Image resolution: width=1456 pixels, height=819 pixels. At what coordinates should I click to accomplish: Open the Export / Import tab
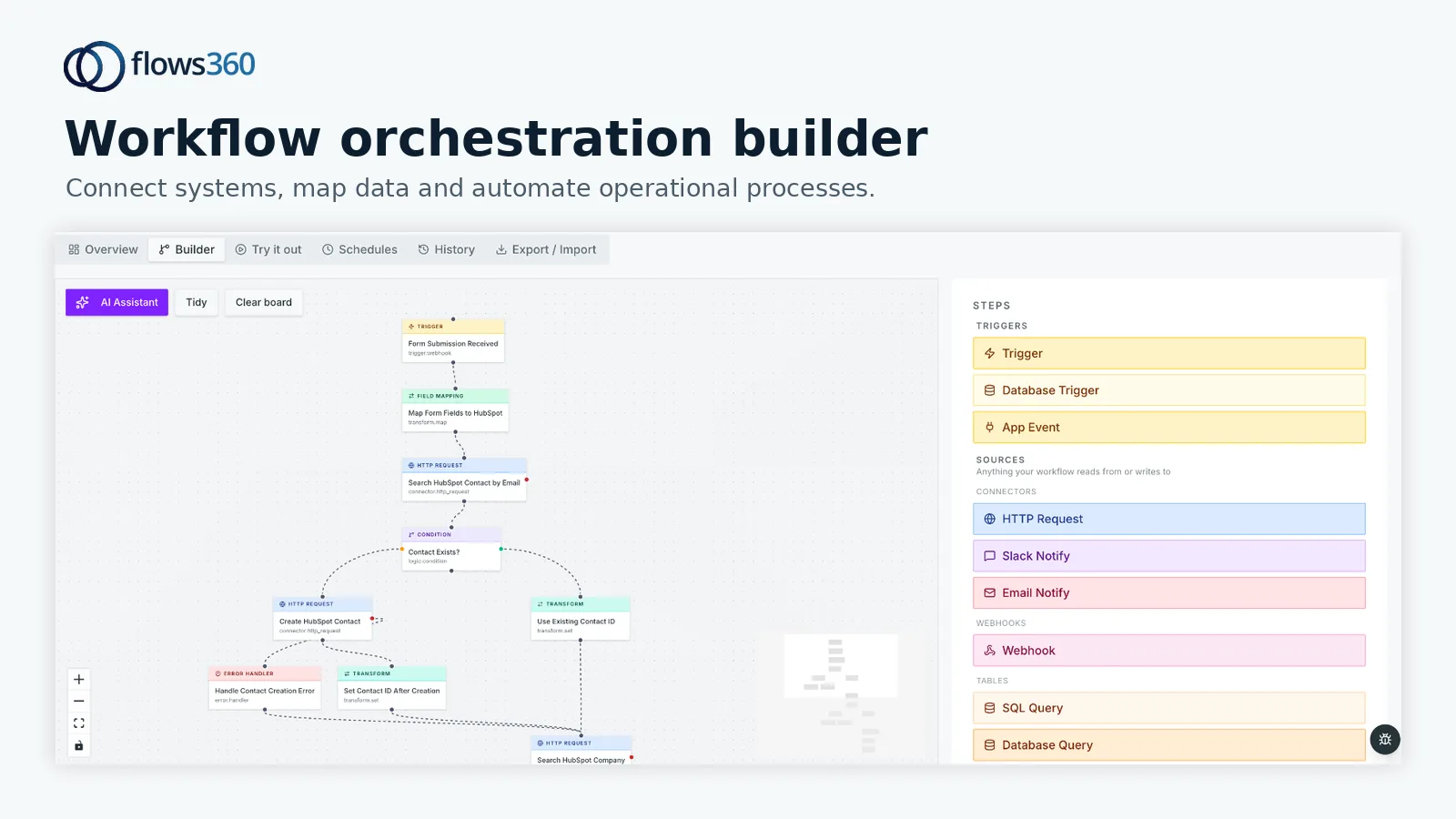click(x=546, y=249)
